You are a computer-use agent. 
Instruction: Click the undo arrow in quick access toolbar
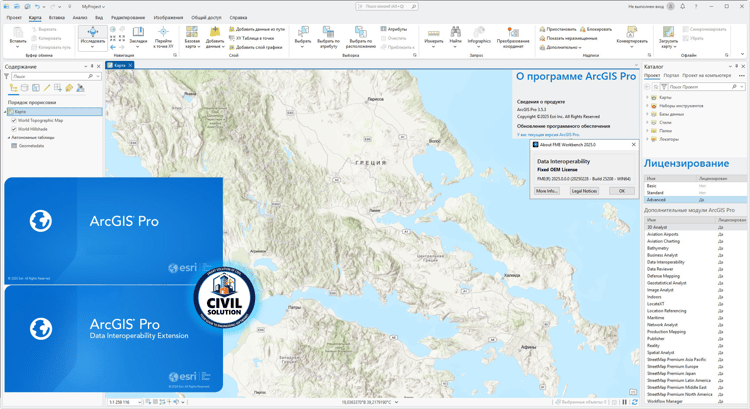tap(37, 6)
